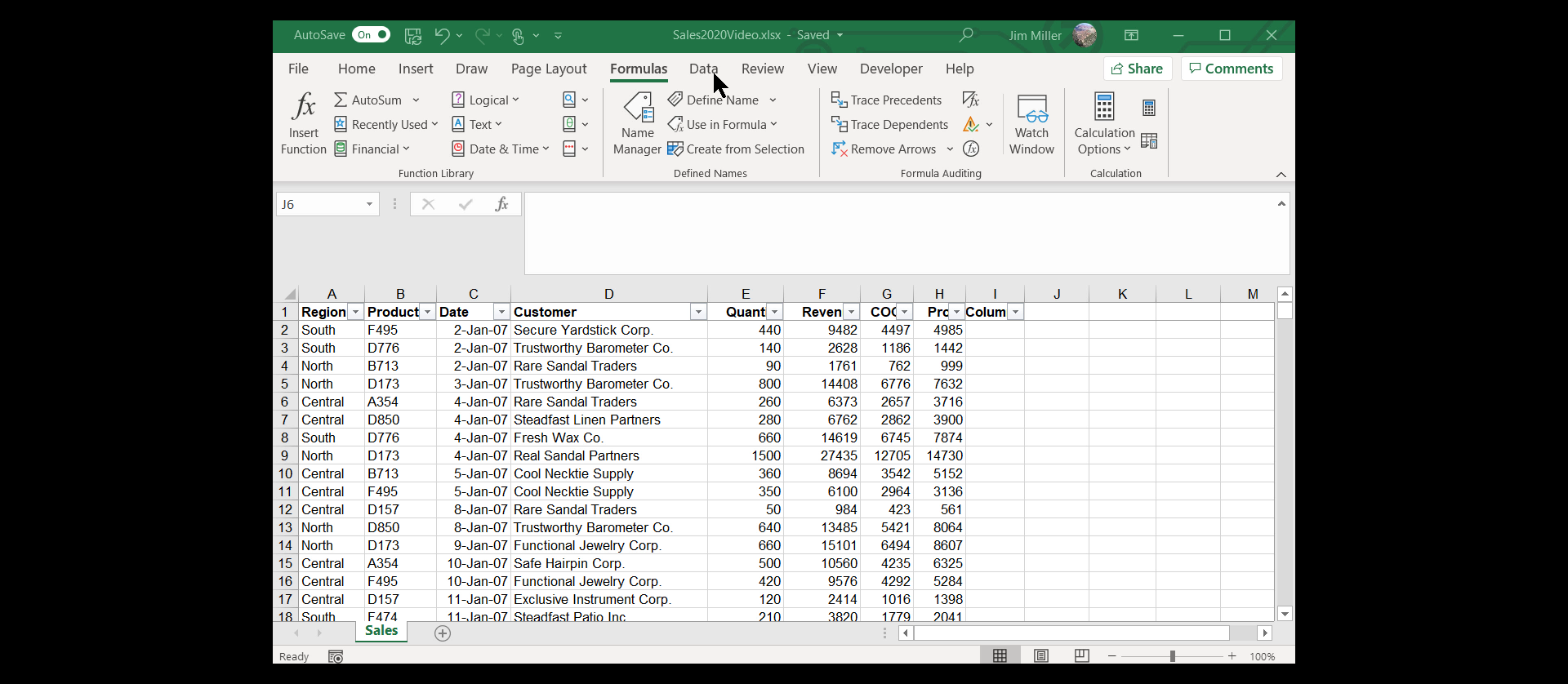Open the Page Layout tab

[548, 69]
